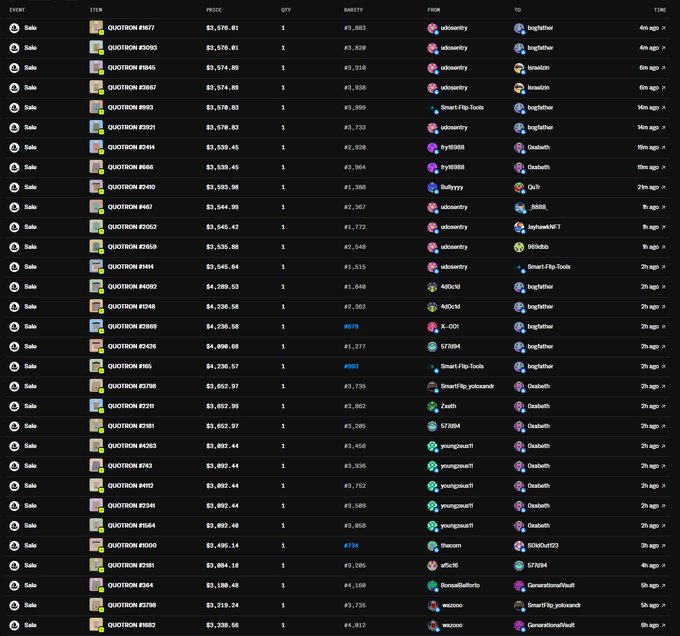Screen dimensions: 680x636
Task: Open the QUOTRON #2414 item link
Action: [x=131, y=147]
